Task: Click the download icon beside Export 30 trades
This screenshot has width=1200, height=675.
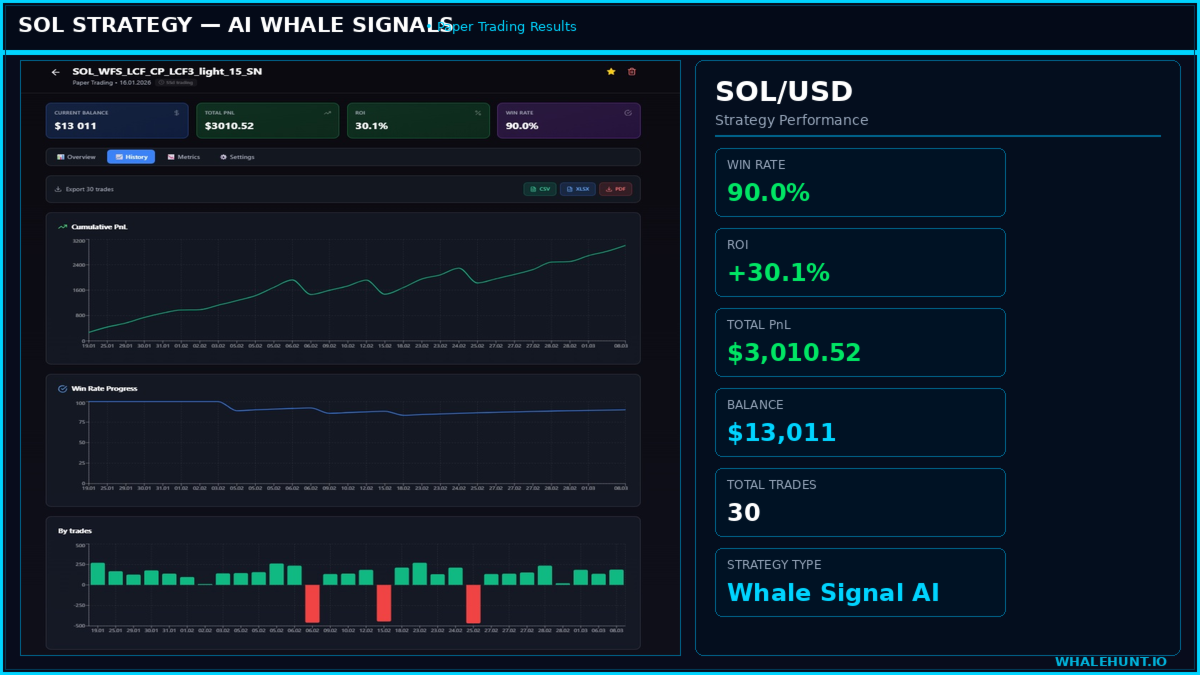Action: 58,189
